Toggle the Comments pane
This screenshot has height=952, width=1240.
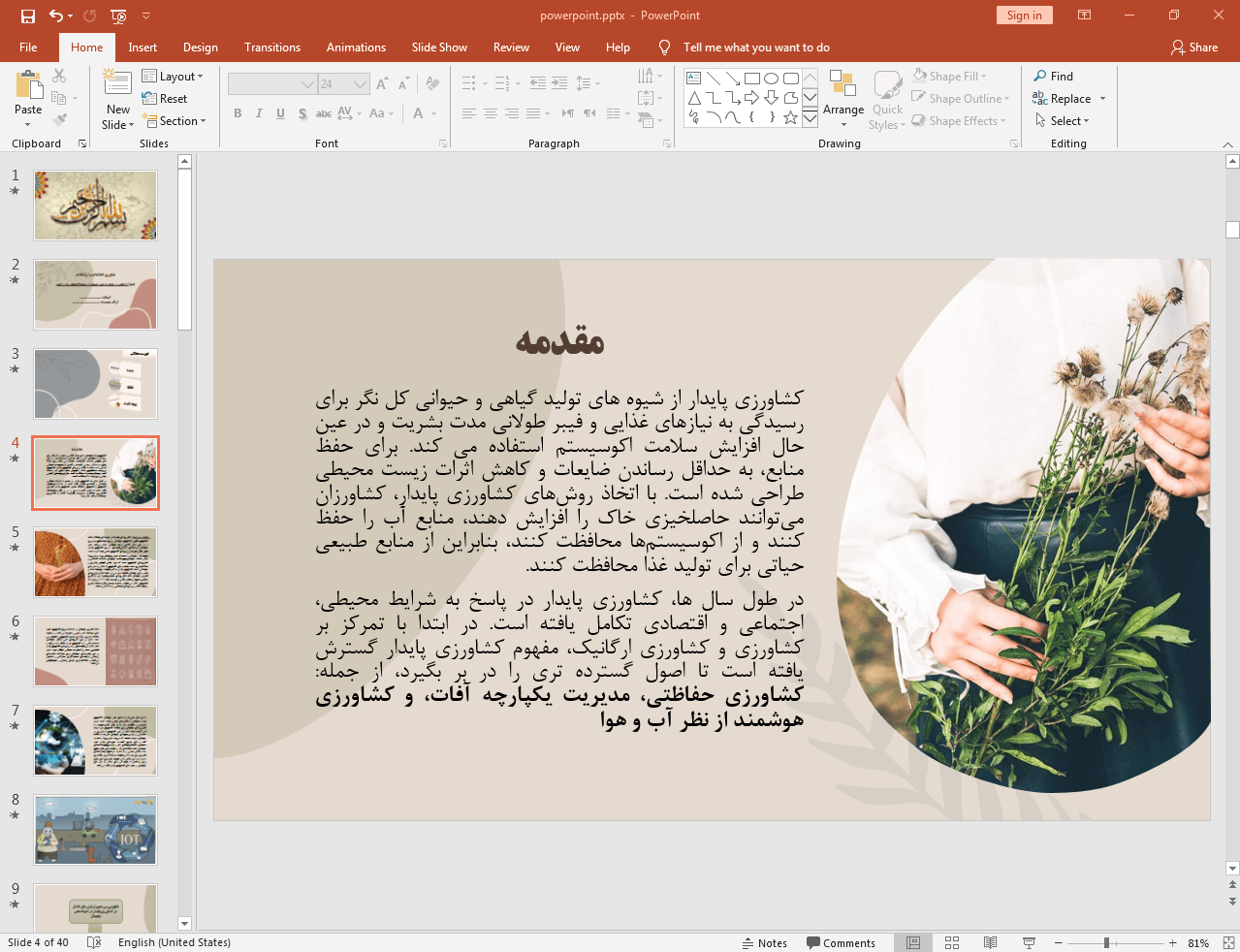840,942
